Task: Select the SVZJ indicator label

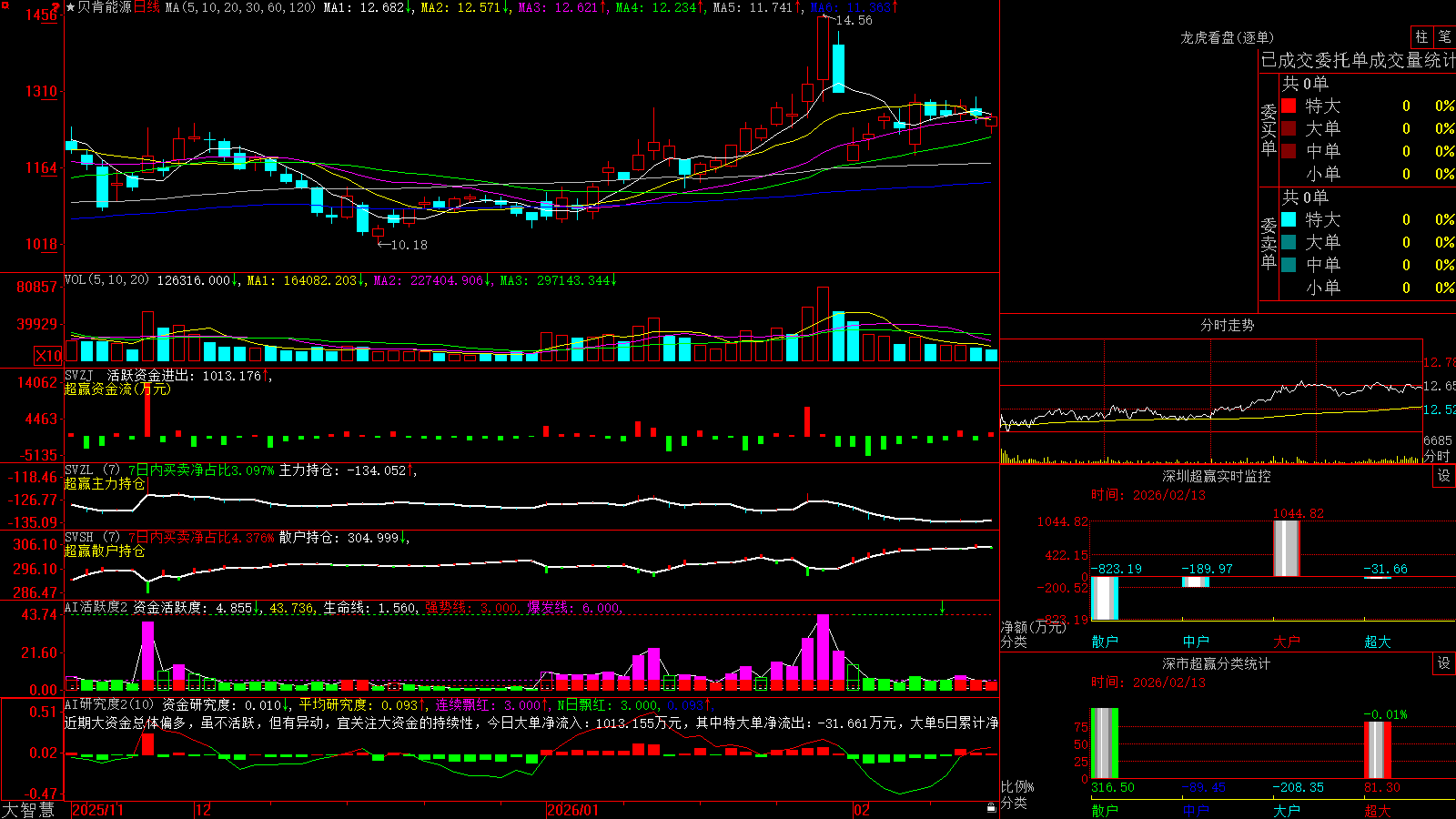Action: [x=79, y=375]
